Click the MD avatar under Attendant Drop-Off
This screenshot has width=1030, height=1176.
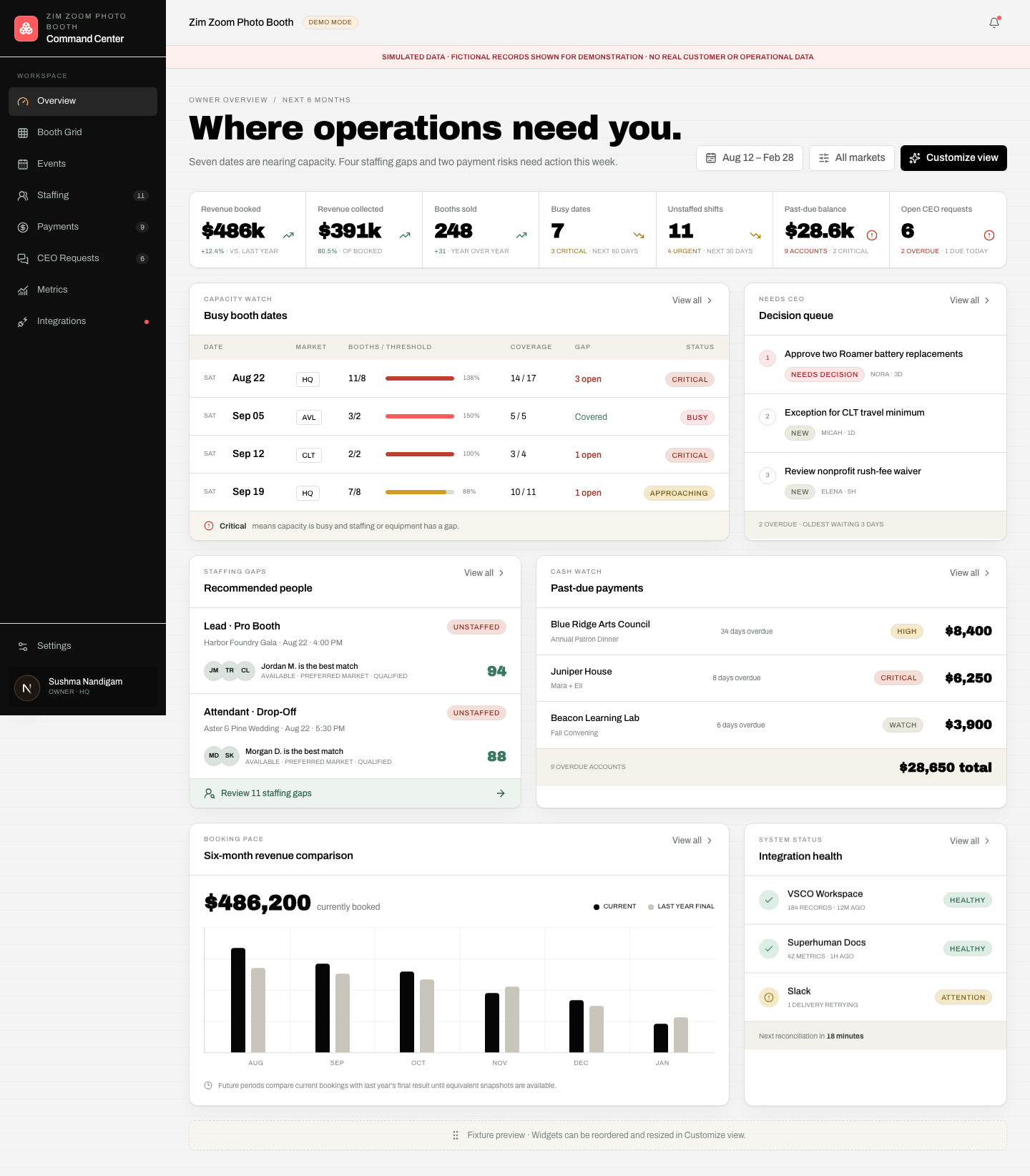pyautogui.click(x=214, y=755)
